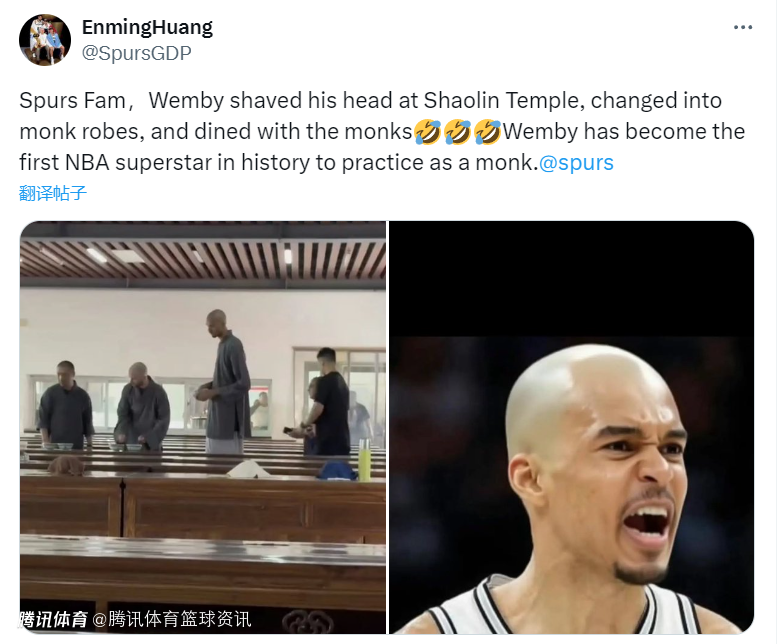Select the tweet body text
This screenshot has width=780, height=644.
[x=382, y=131]
